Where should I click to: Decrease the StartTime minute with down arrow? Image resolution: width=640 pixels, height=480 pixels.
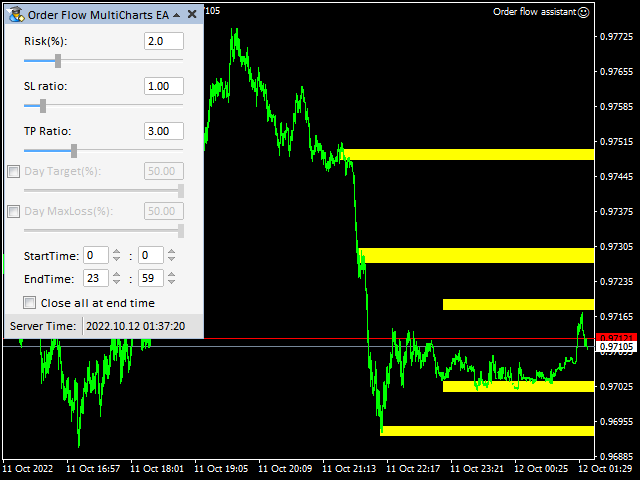coord(171,259)
